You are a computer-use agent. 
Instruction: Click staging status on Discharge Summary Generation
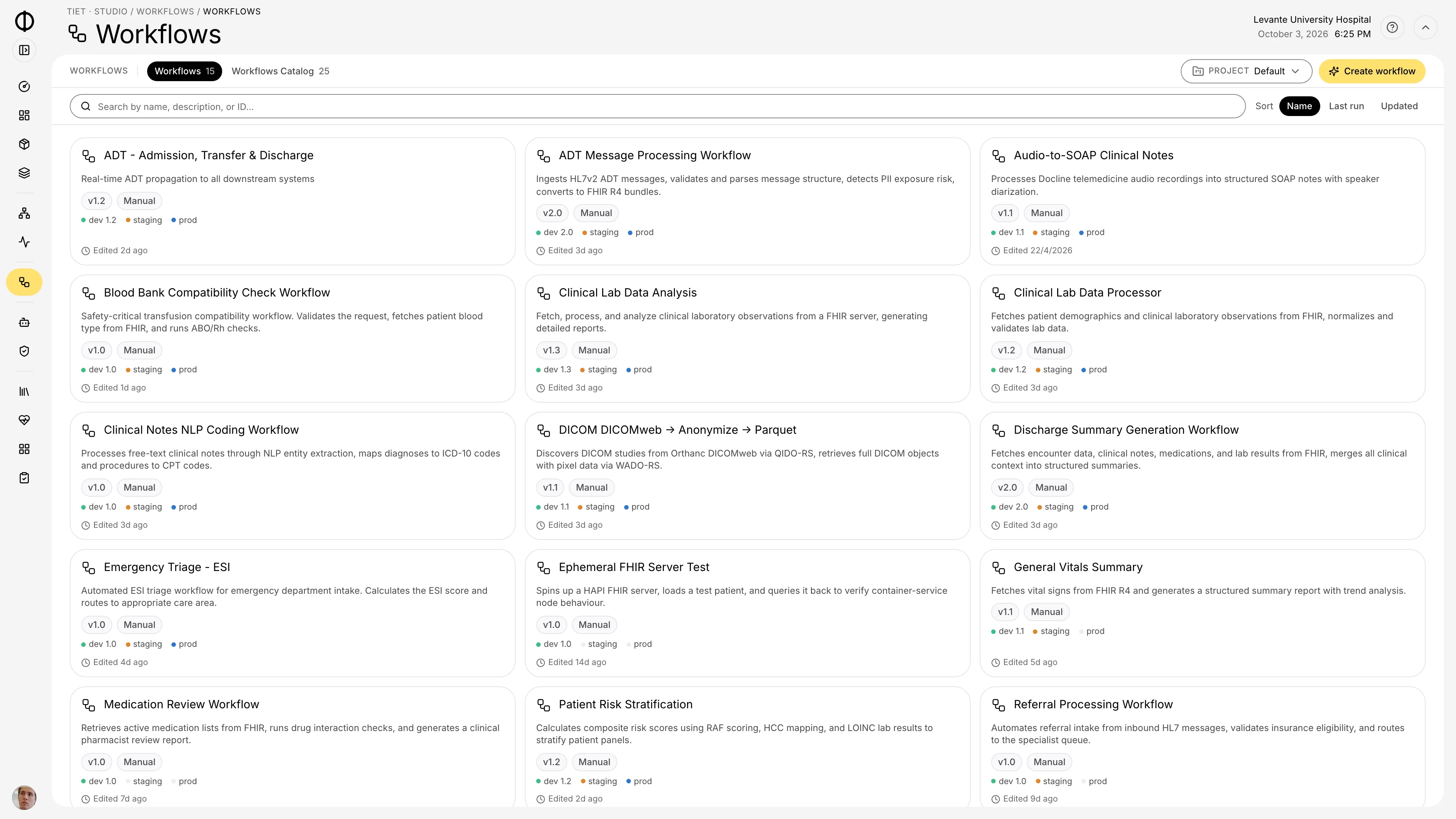point(1055,507)
